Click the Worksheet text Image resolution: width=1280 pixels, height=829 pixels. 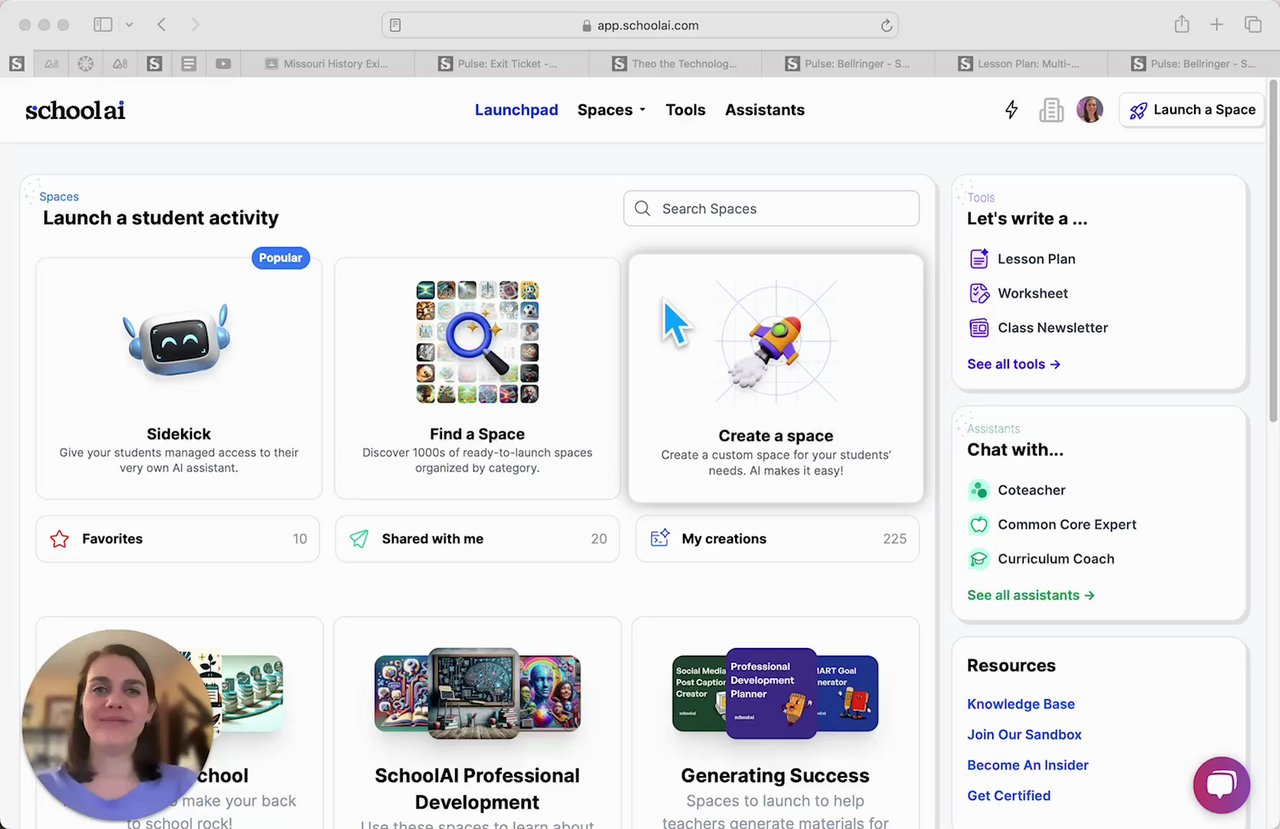point(1033,293)
